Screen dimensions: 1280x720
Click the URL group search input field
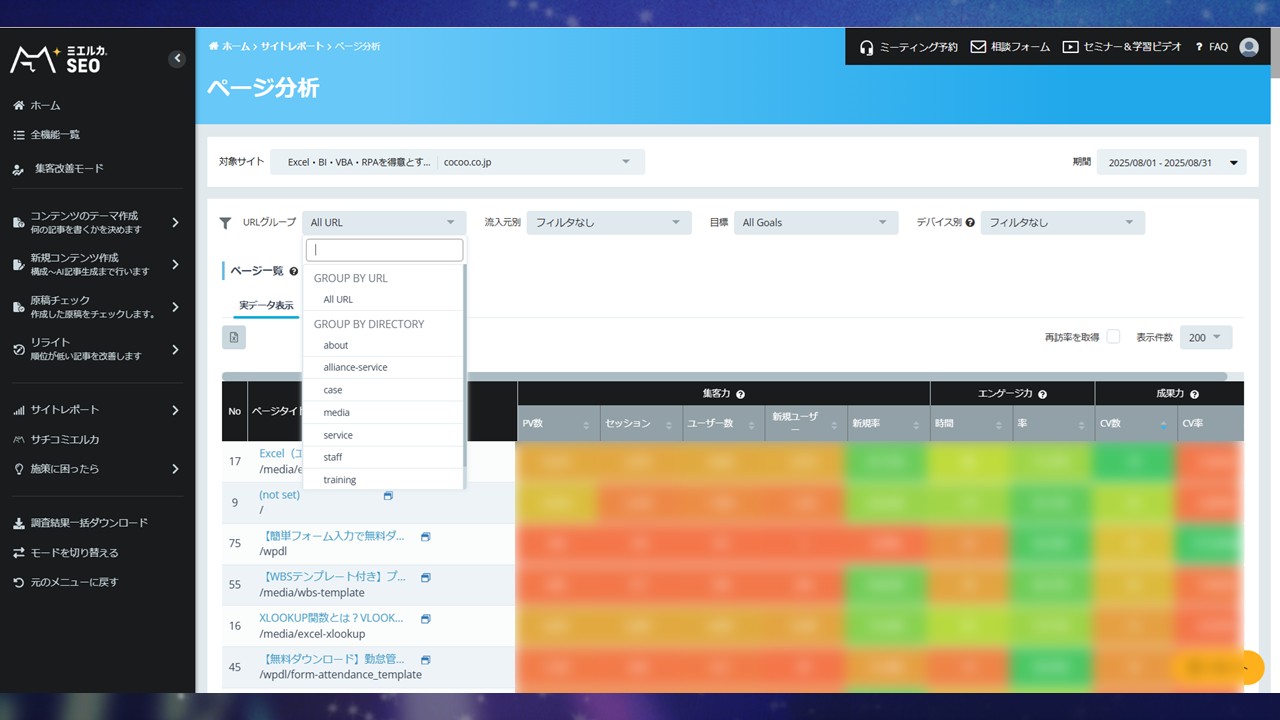(384, 250)
